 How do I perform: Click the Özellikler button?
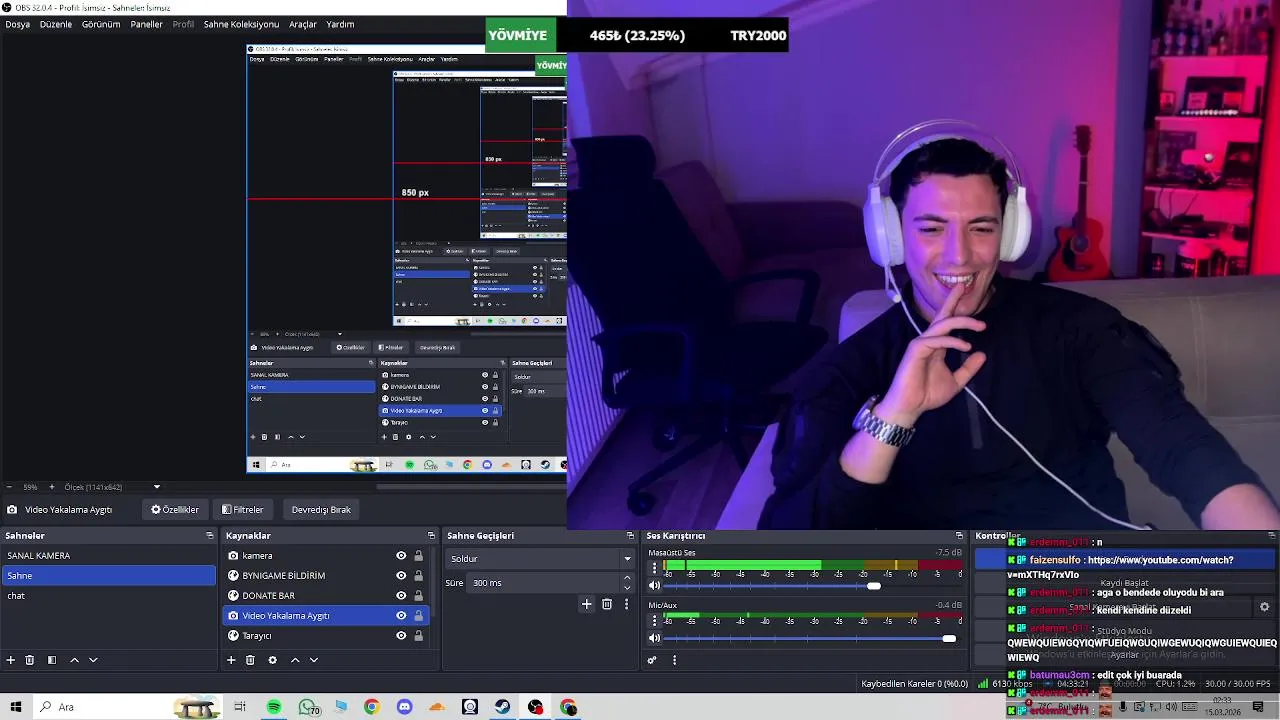click(x=175, y=510)
